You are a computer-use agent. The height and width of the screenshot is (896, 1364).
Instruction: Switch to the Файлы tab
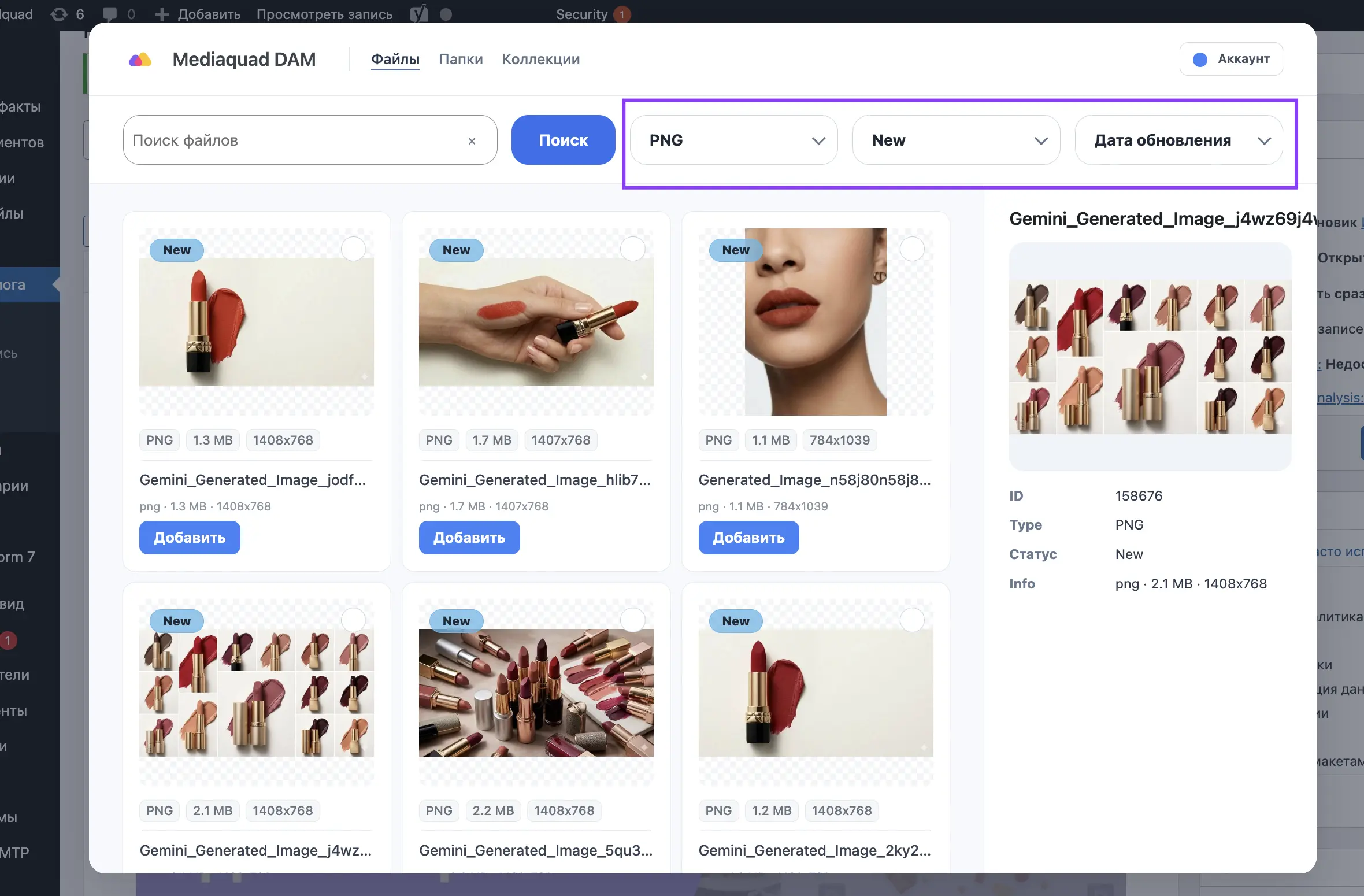395,59
